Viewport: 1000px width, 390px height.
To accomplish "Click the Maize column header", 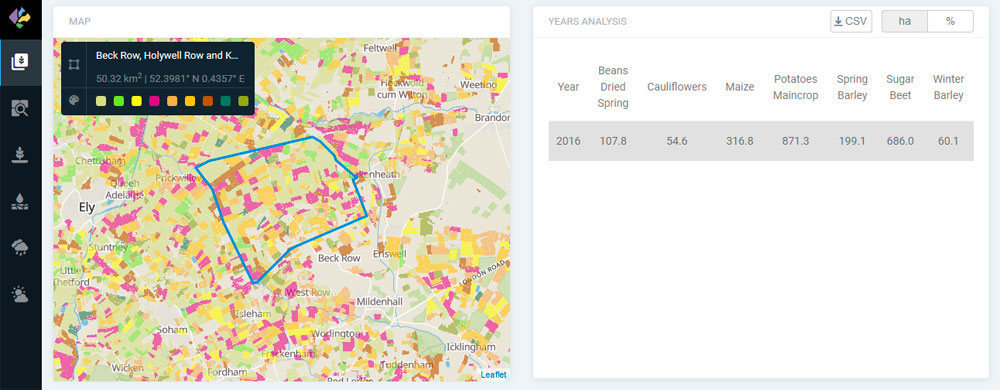I will [740, 87].
